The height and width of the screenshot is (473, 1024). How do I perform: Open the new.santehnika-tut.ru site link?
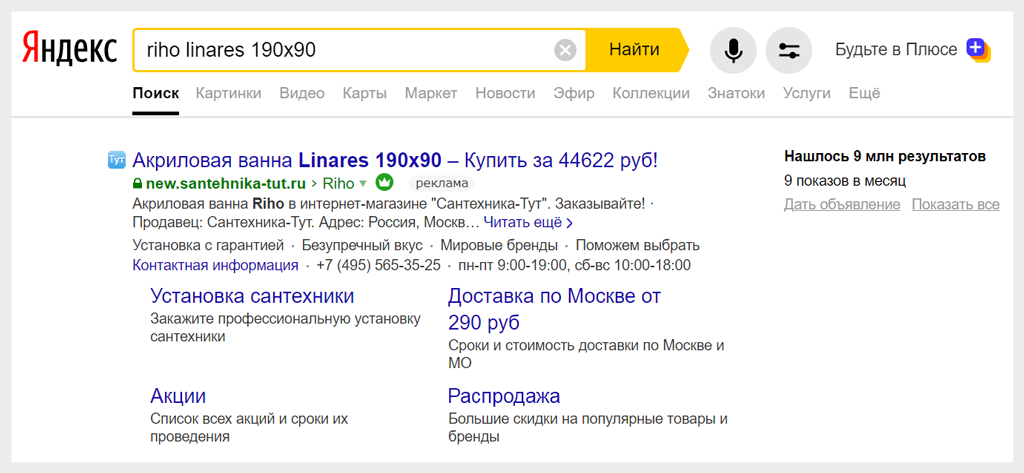[225, 184]
